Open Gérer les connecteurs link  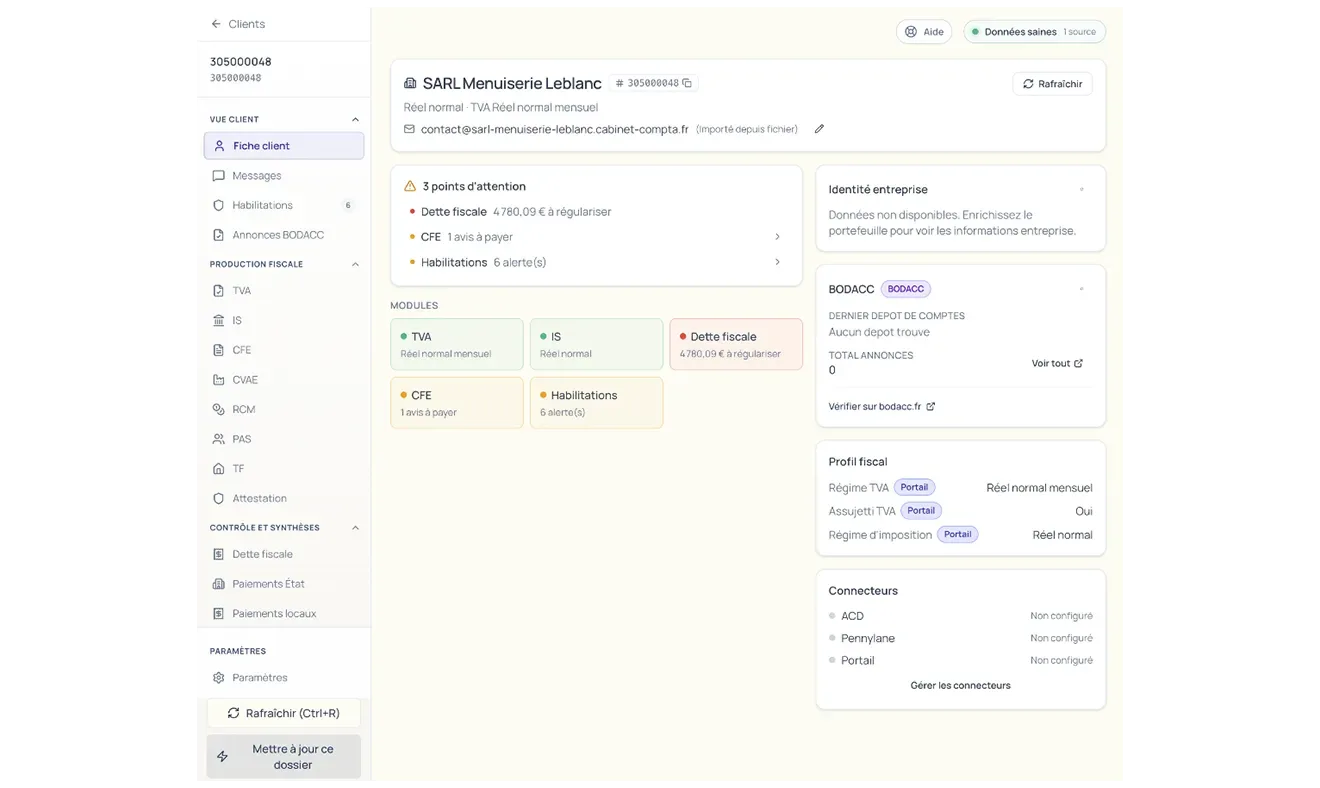pyautogui.click(x=960, y=686)
